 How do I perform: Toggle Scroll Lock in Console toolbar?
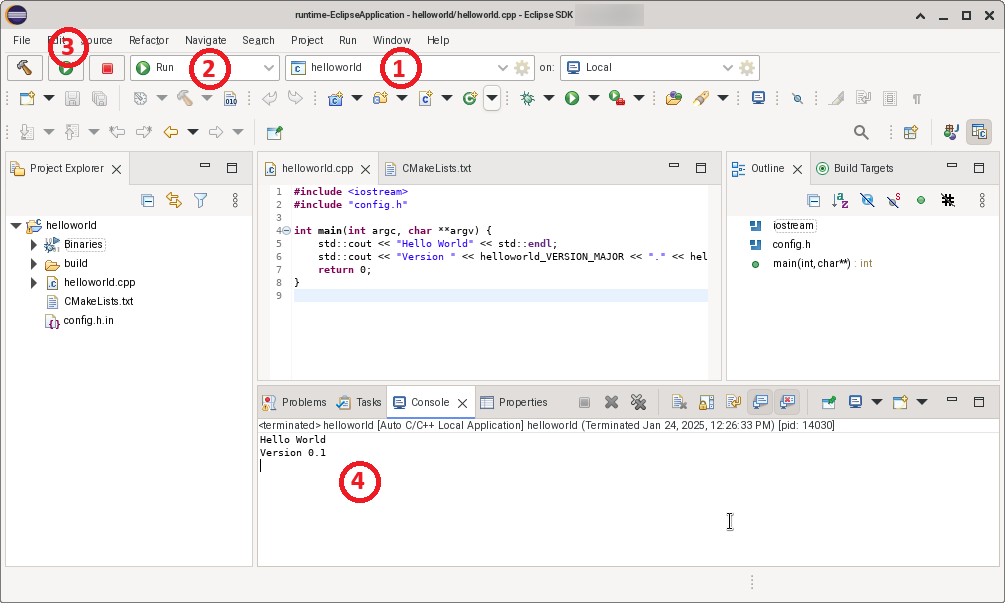[x=706, y=402]
